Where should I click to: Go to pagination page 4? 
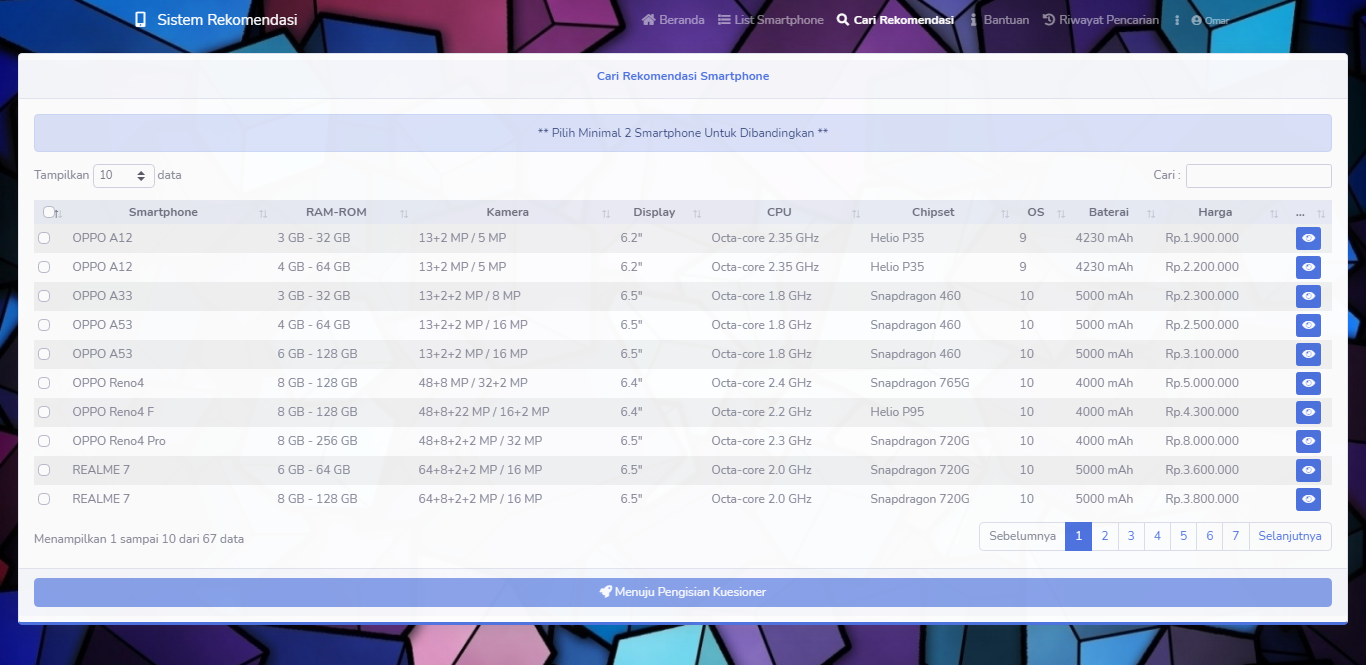[1157, 536]
